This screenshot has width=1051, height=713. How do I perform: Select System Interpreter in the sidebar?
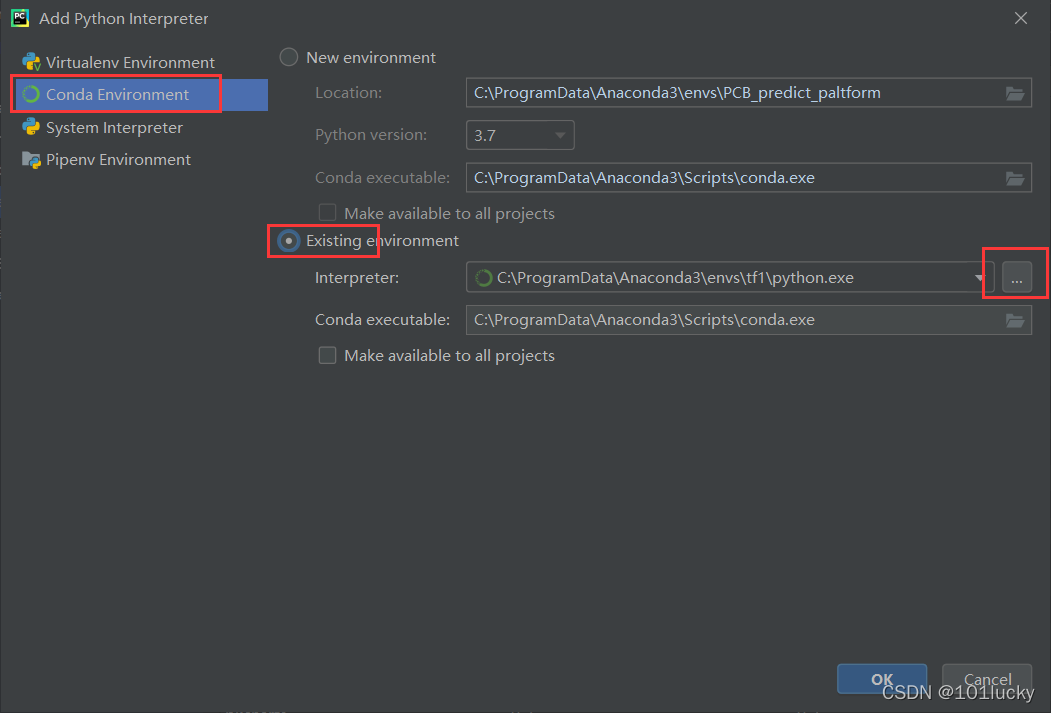140,127
